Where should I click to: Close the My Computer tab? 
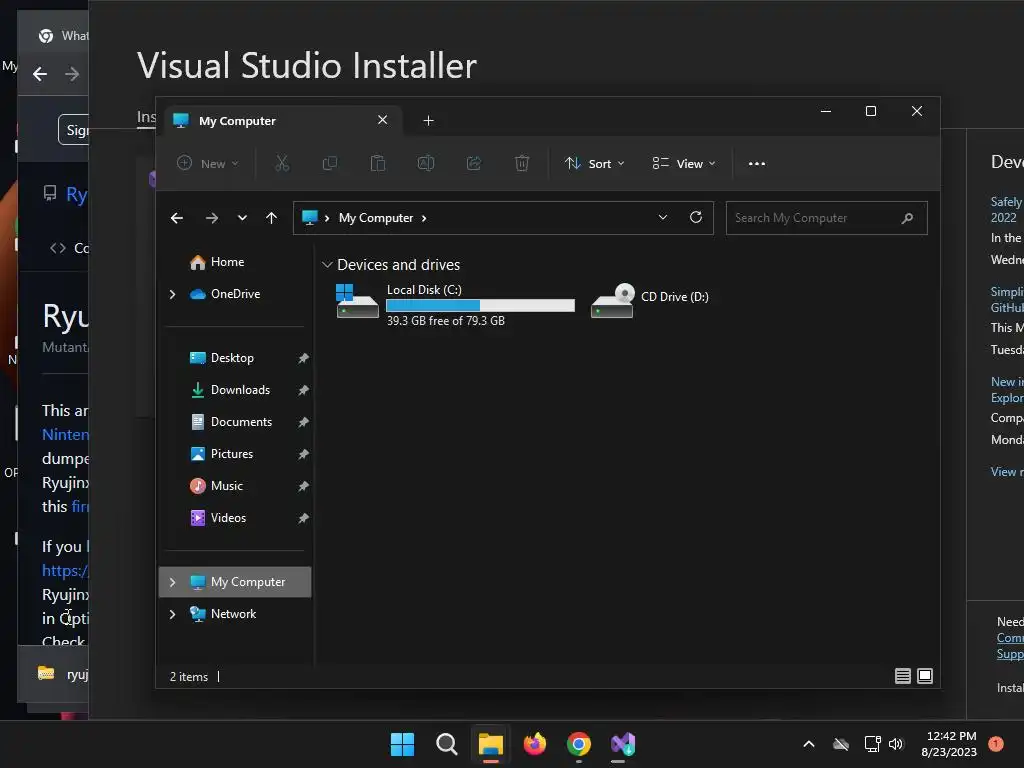[383, 120]
